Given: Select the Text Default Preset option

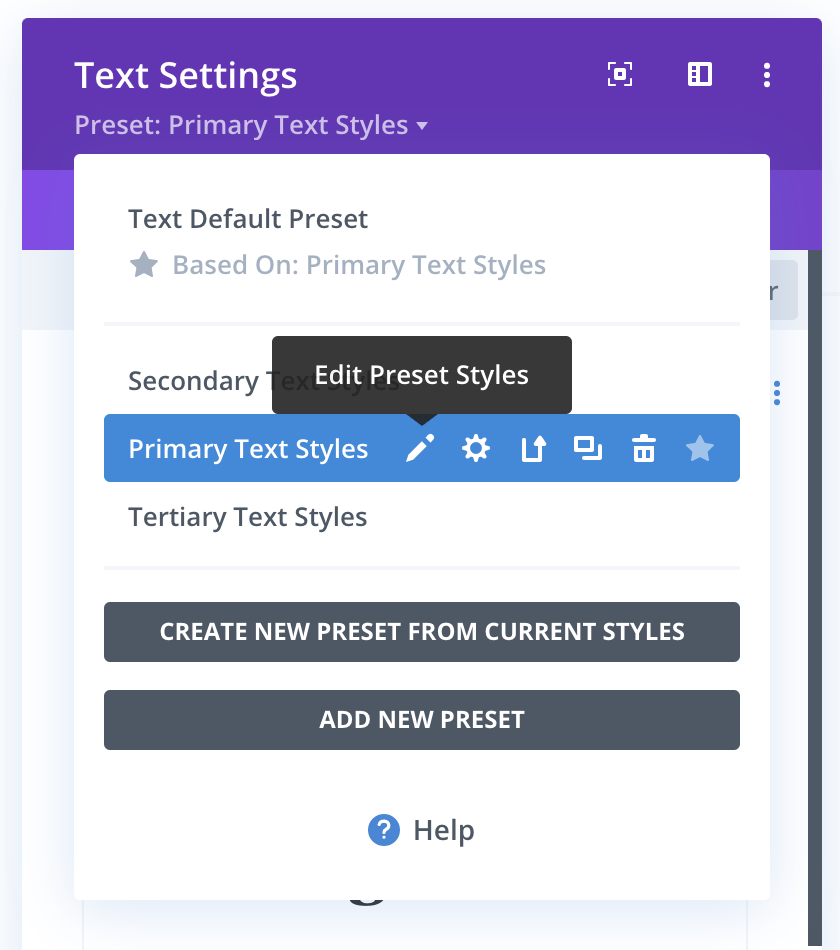Looking at the screenshot, I should click(248, 219).
